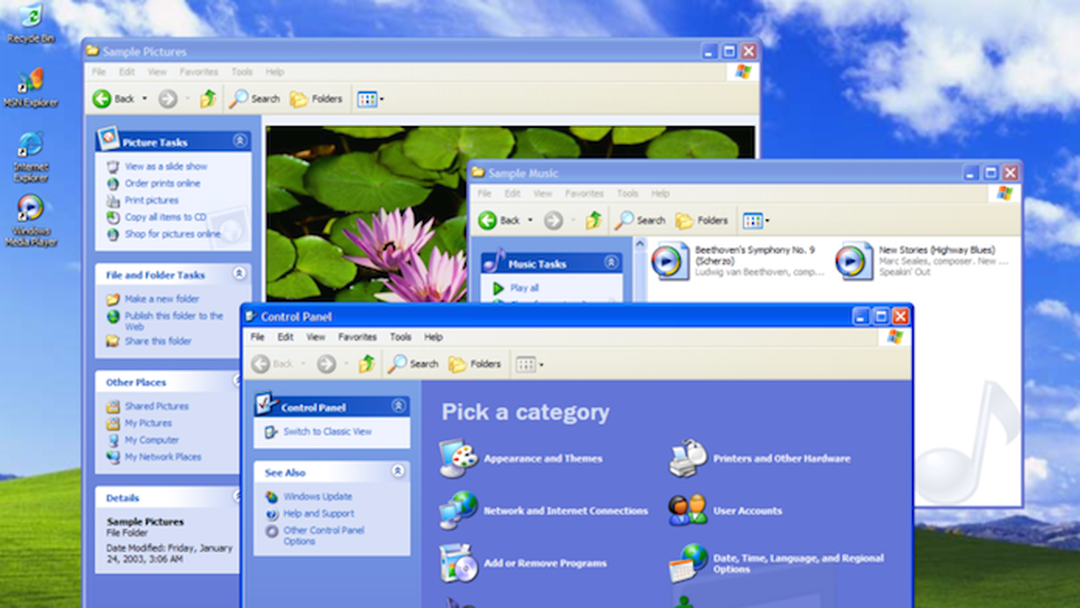Click Order prints online link

[163, 183]
